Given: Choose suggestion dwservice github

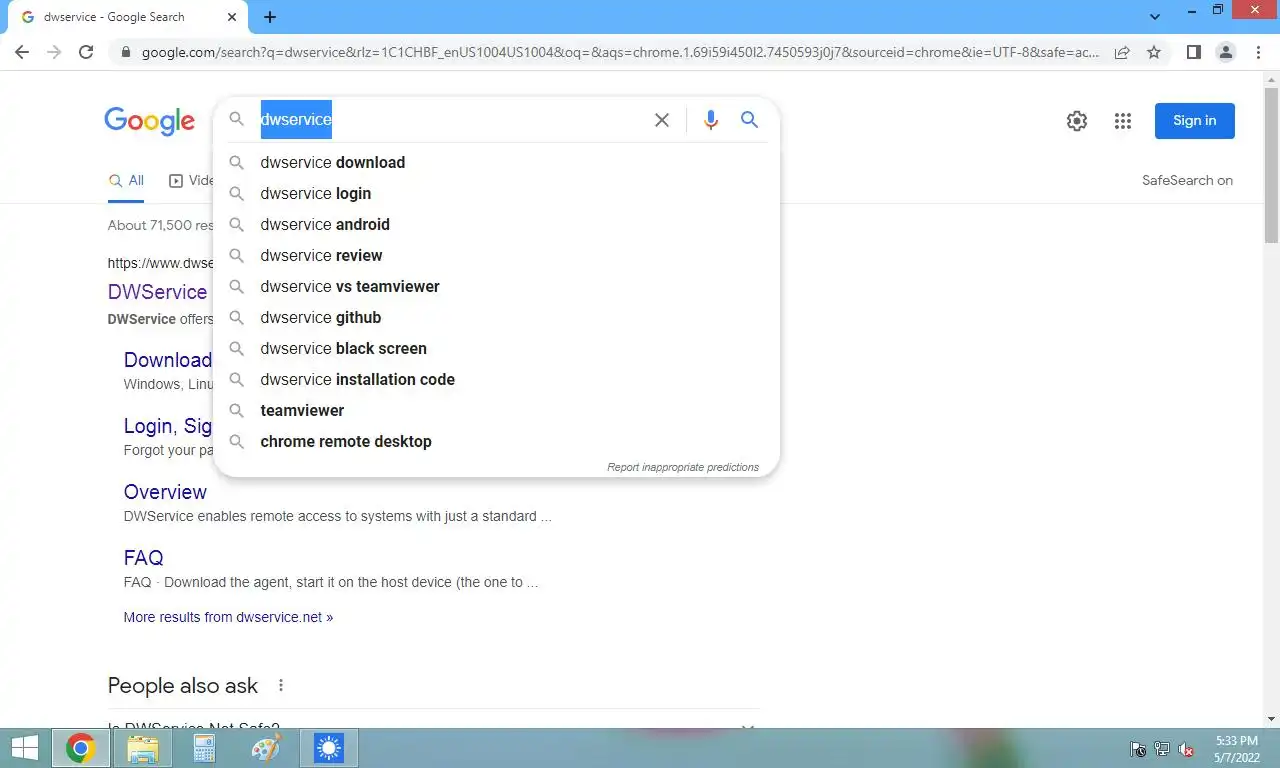Looking at the screenshot, I should pyautogui.click(x=496, y=318).
